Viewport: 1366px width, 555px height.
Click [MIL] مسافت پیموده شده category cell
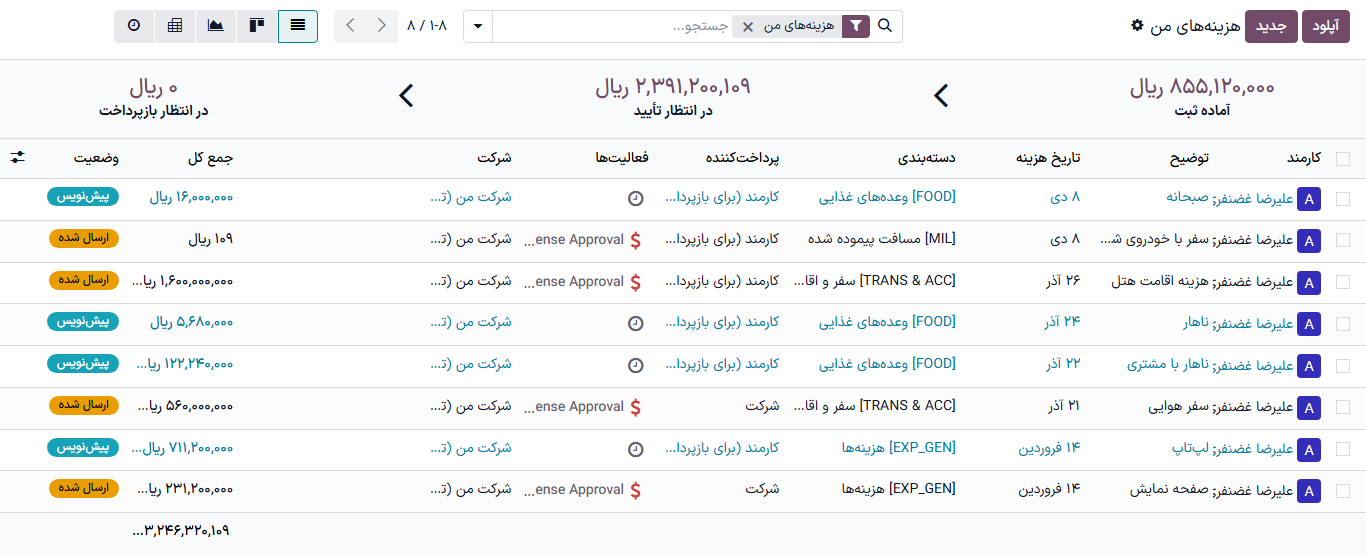881,239
